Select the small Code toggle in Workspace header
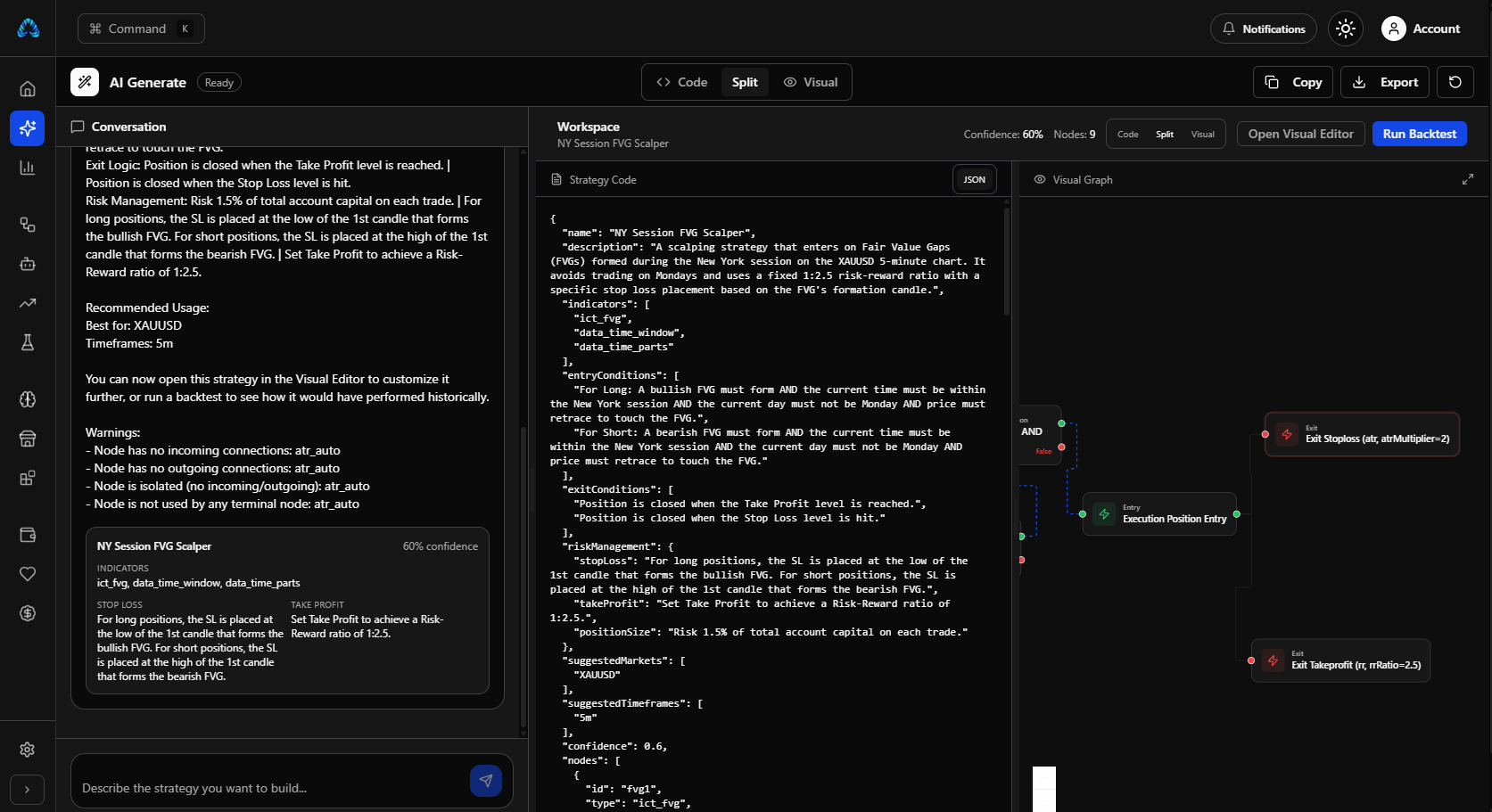Image resolution: width=1492 pixels, height=812 pixels. (1128, 134)
